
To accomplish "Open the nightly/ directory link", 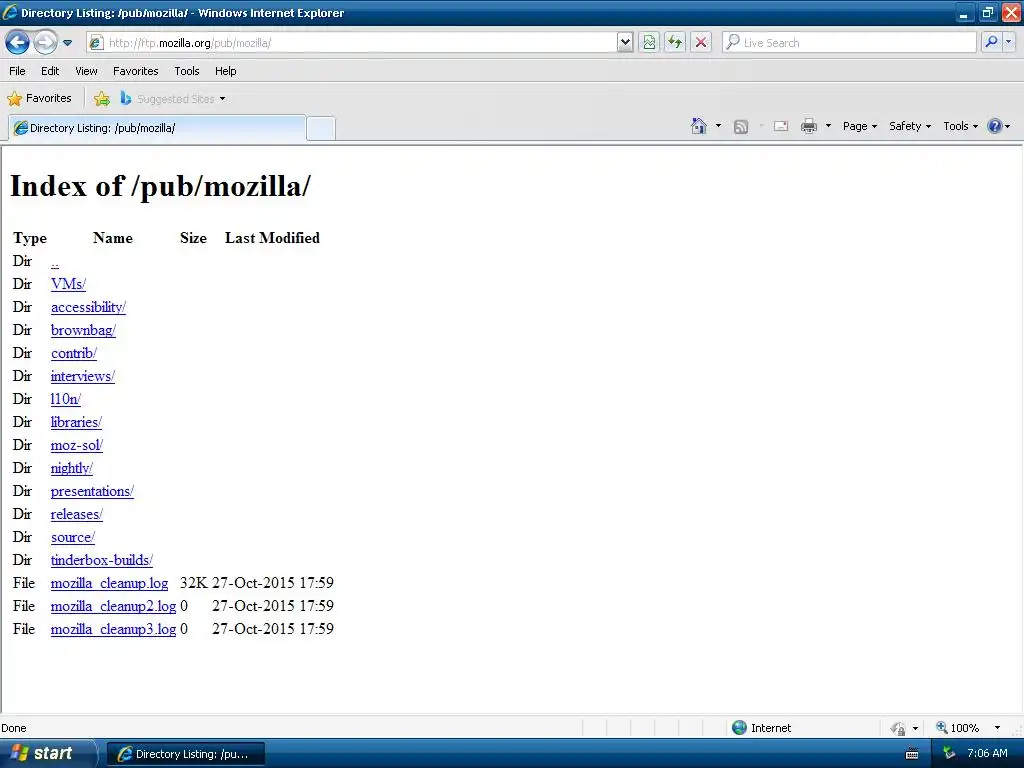I will [x=72, y=468].
